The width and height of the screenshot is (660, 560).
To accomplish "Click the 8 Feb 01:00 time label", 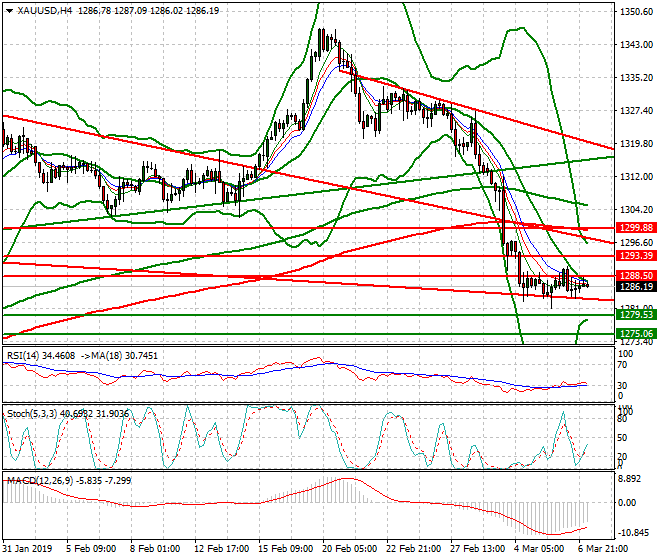I will (x=155, y=549).
